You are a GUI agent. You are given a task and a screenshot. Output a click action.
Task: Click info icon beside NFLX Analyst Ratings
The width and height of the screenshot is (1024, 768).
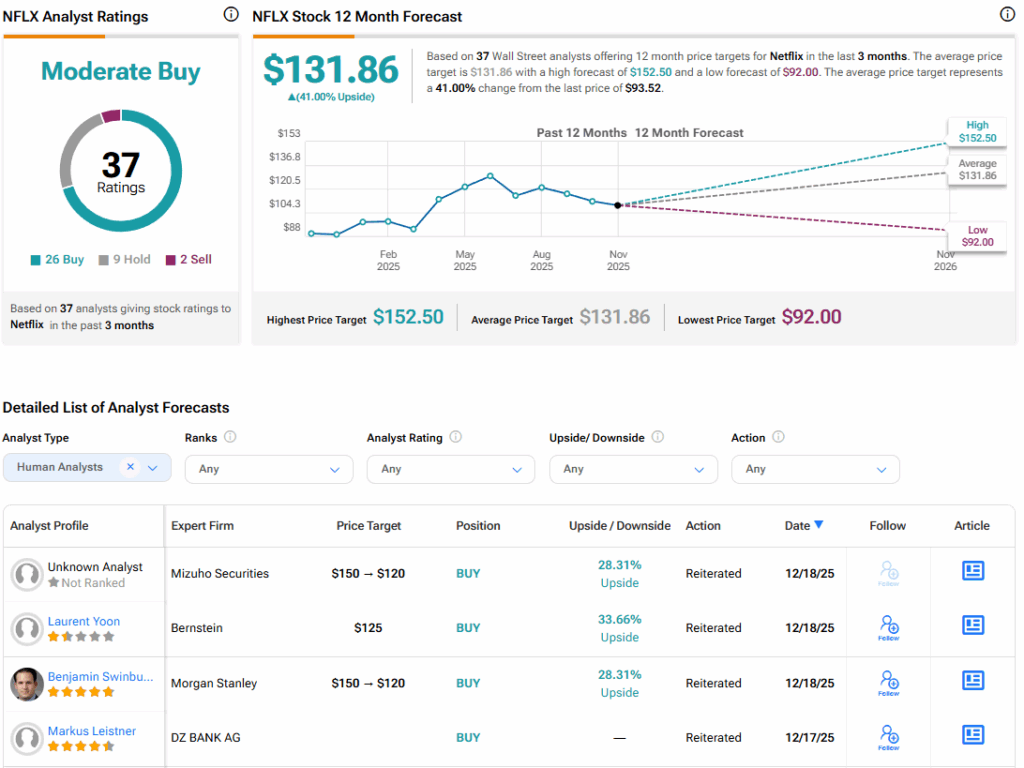point(231,15)
